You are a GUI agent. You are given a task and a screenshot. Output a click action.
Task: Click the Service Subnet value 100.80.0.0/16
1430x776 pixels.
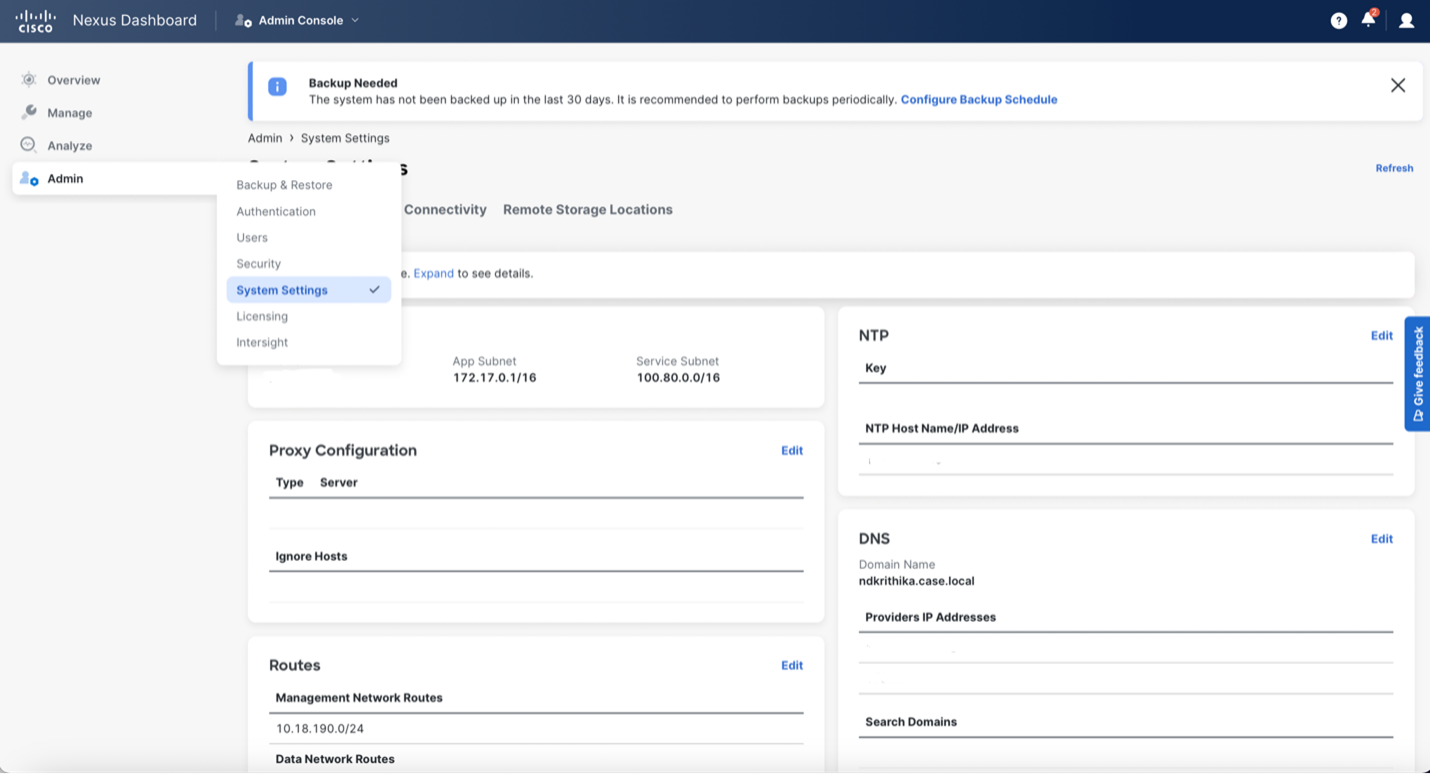tap(678, 378)
